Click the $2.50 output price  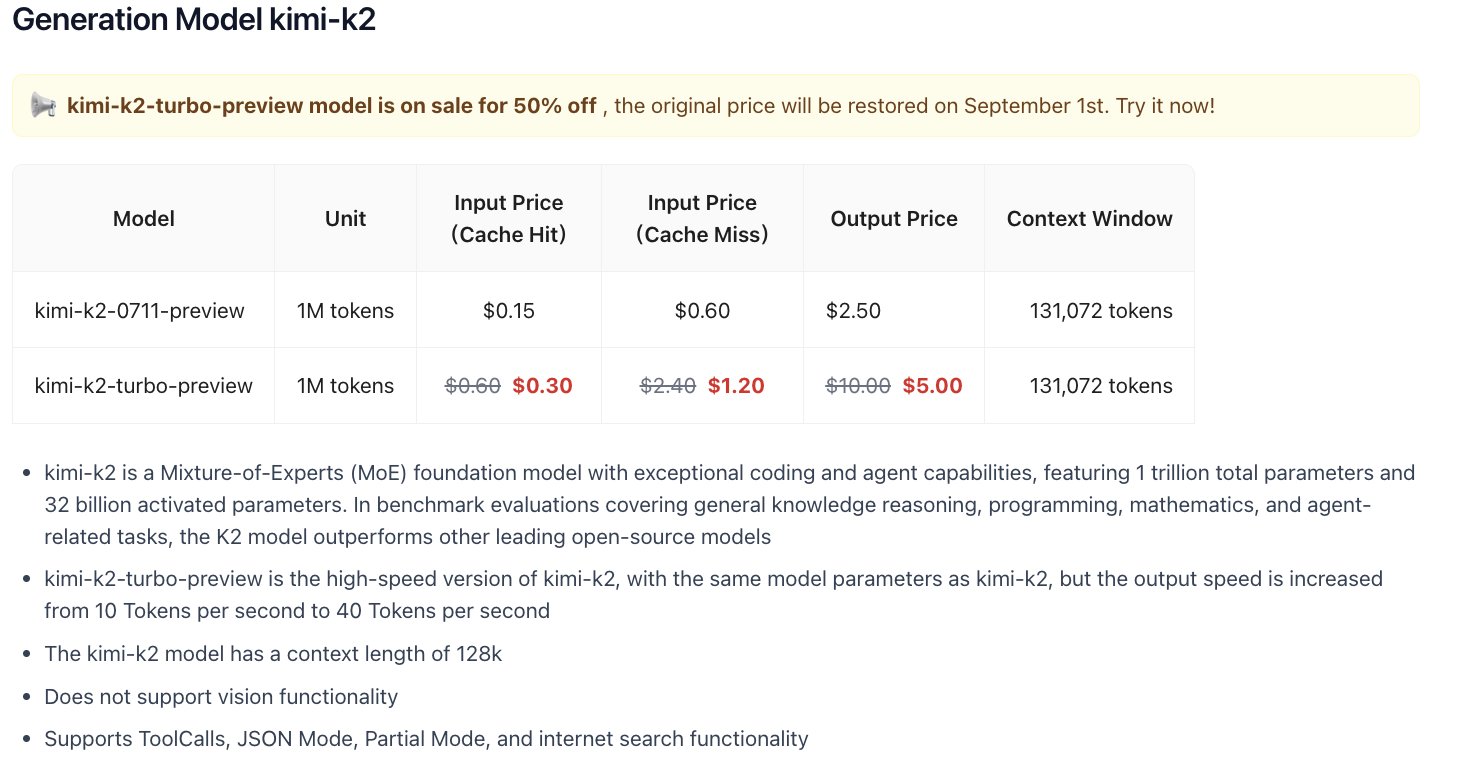pyautogui.click(x=853, y=311)
